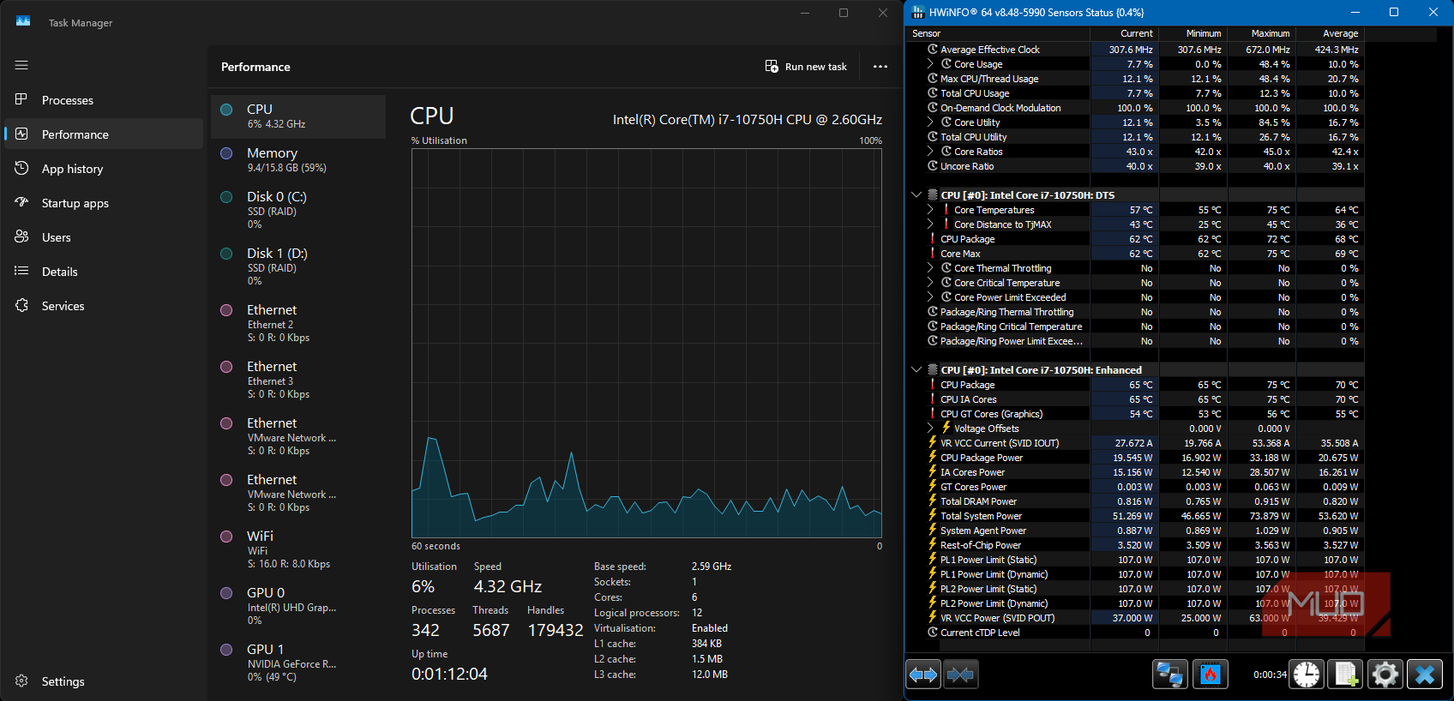Expand the Core Thermal Throttling row

pyautogui.click(x=932, y=268)
